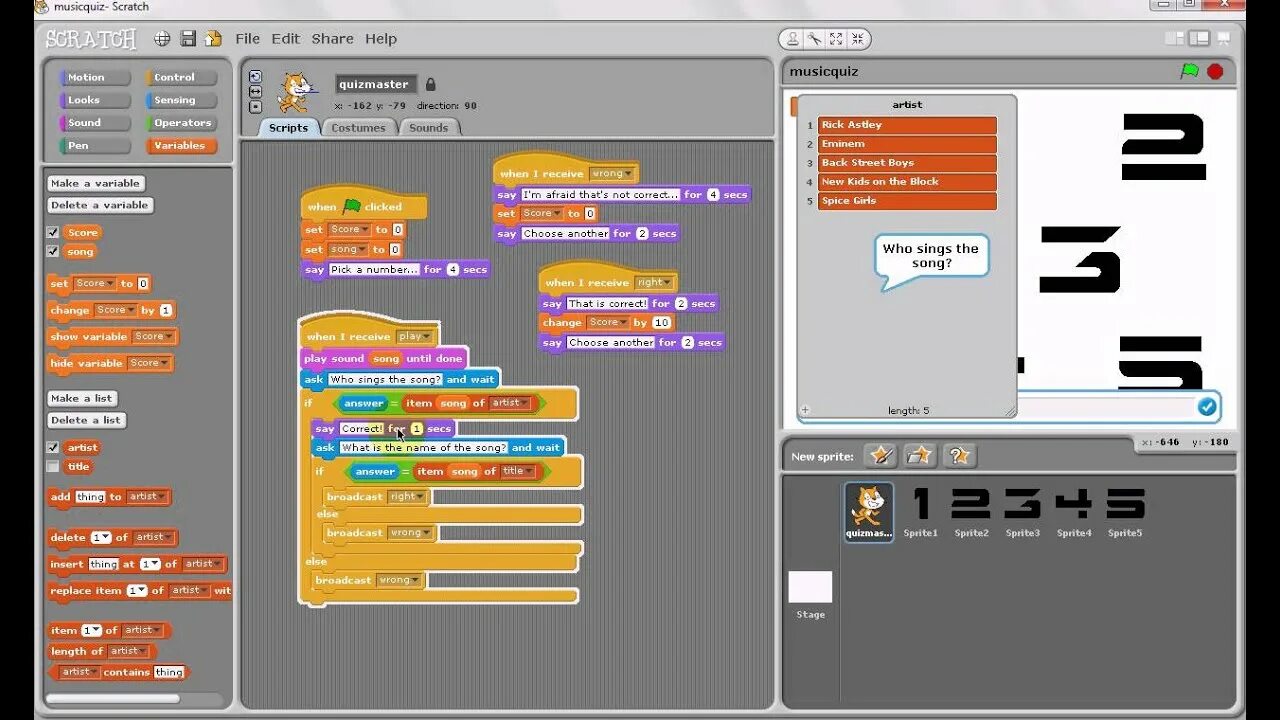The image size is (1280, 720).
Task: Open the Edit menu
Action: (x=285, y=39)
